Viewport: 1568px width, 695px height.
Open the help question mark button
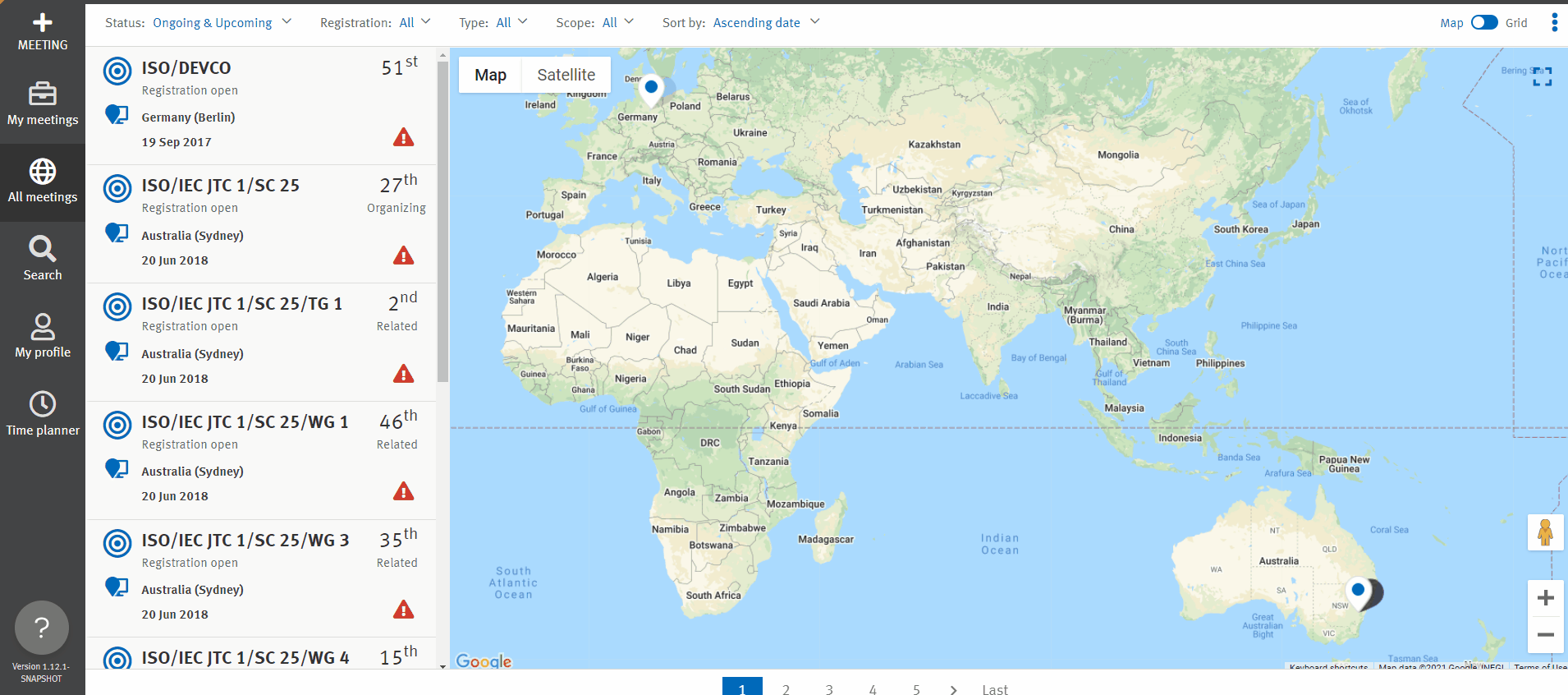(42, 628)
